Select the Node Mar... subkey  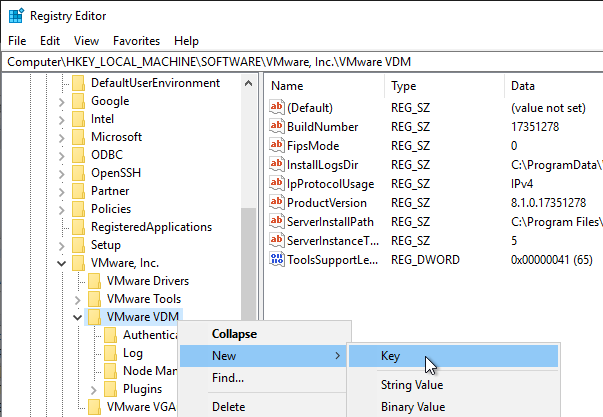(150, 371)
